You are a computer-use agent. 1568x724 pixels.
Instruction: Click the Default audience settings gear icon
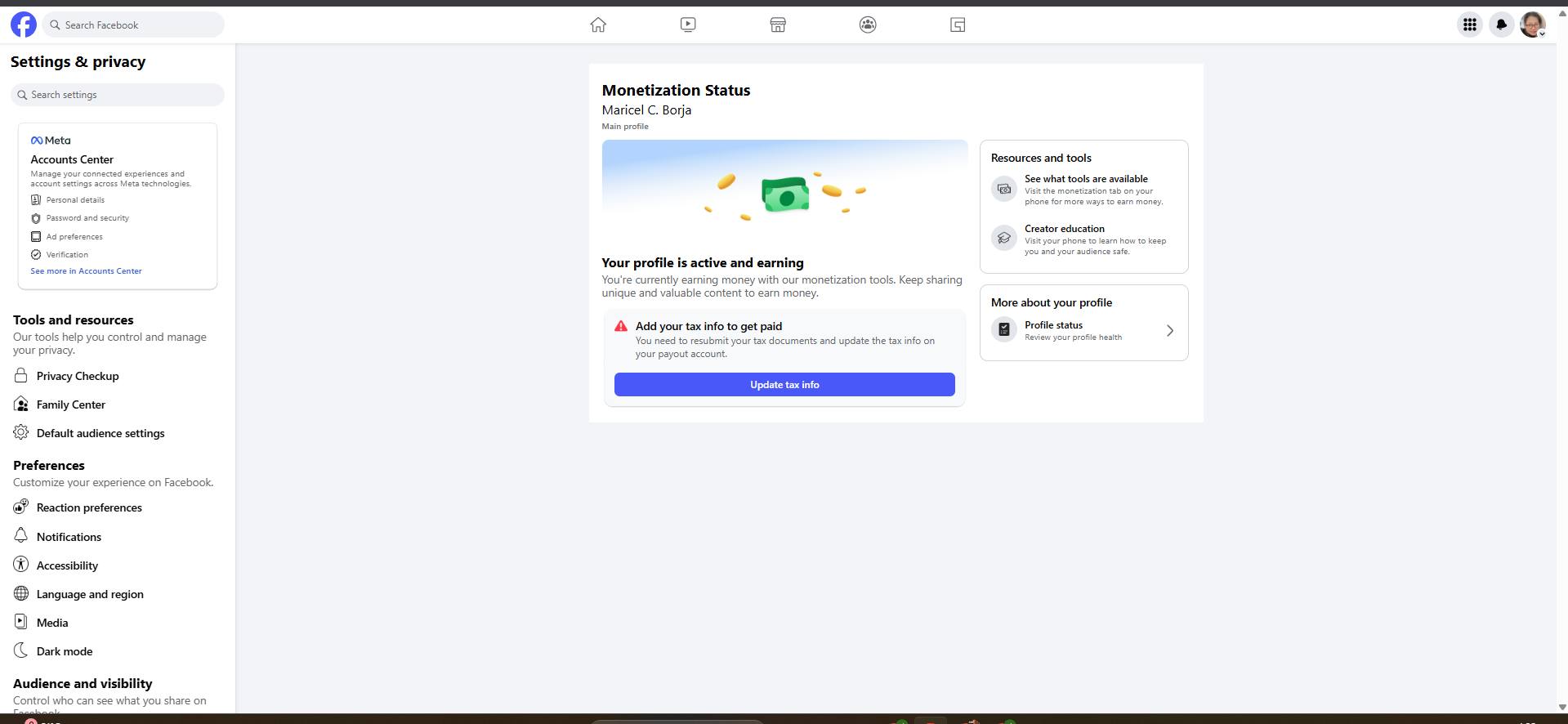[x=21, y=432]
